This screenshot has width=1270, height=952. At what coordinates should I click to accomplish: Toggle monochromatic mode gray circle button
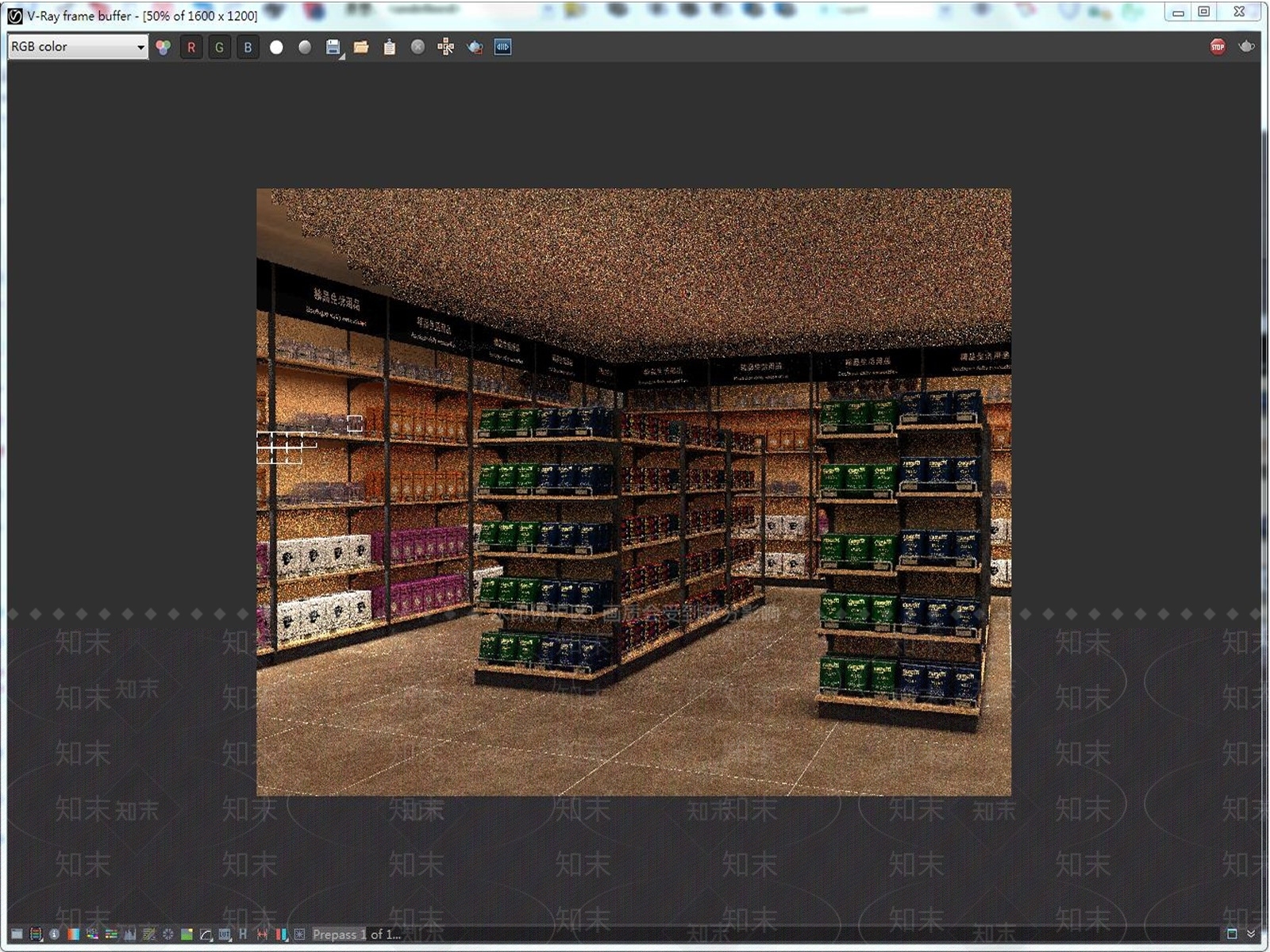coord(305,47)
